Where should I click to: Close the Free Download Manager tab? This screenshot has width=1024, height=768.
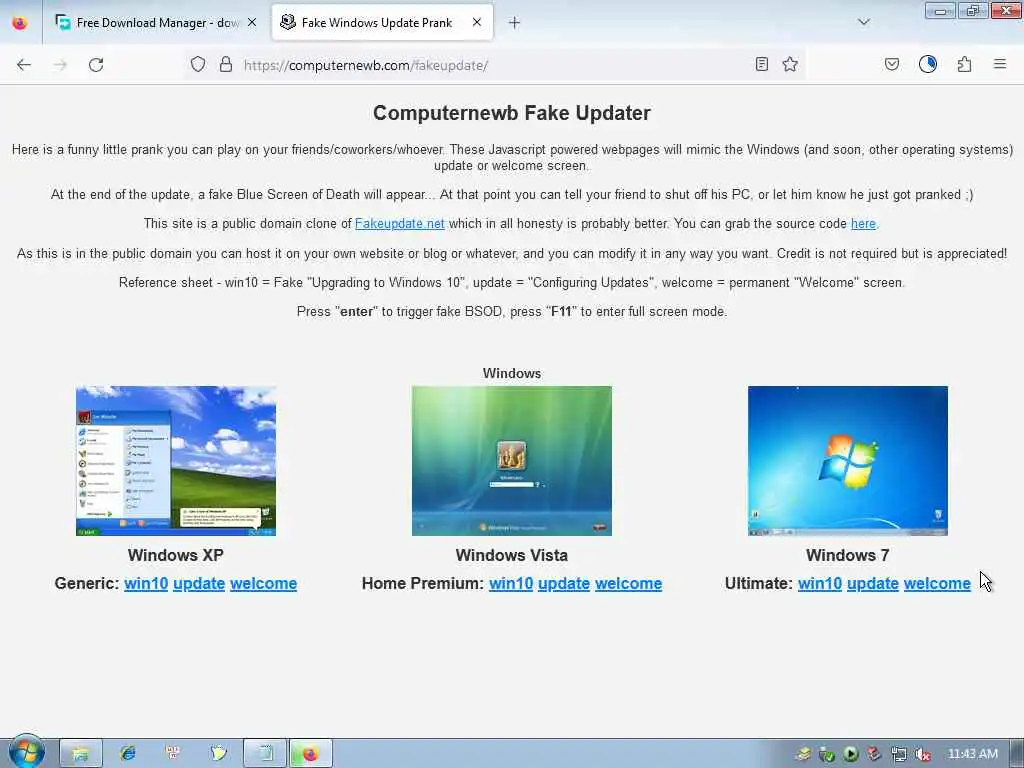coord(252,22)
